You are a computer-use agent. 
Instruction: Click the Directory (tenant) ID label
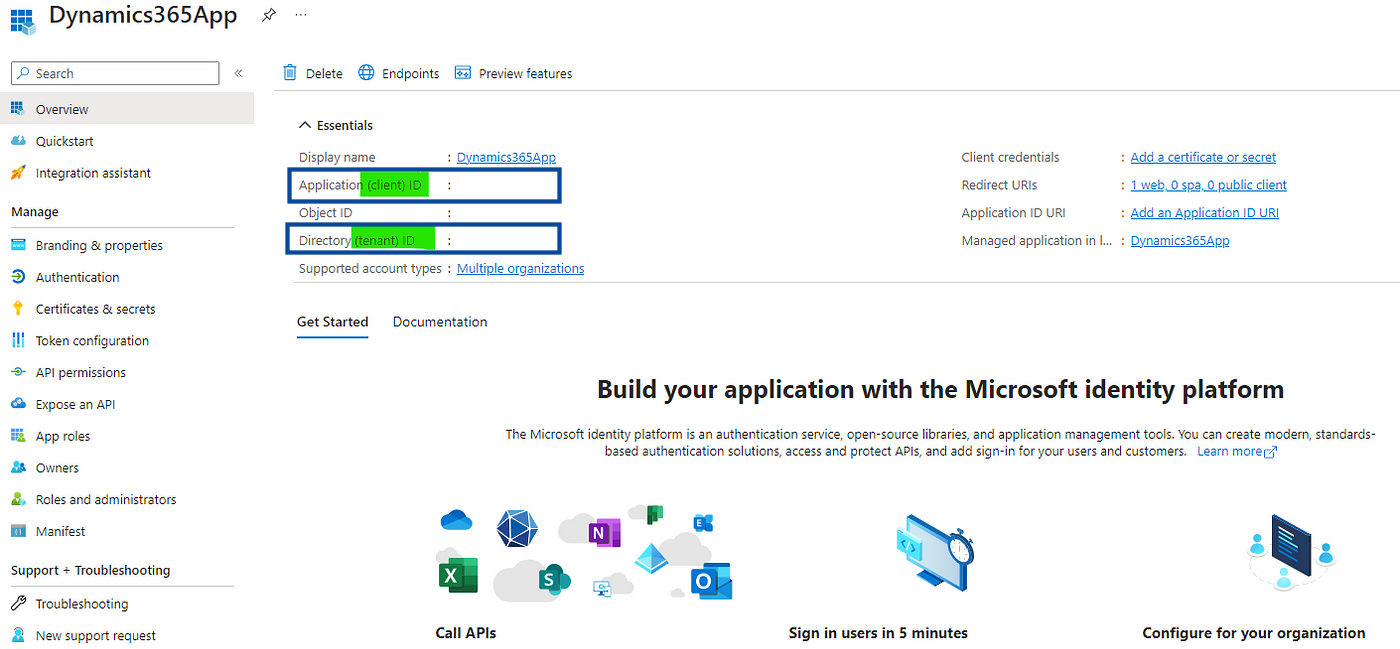click(357, 241)
